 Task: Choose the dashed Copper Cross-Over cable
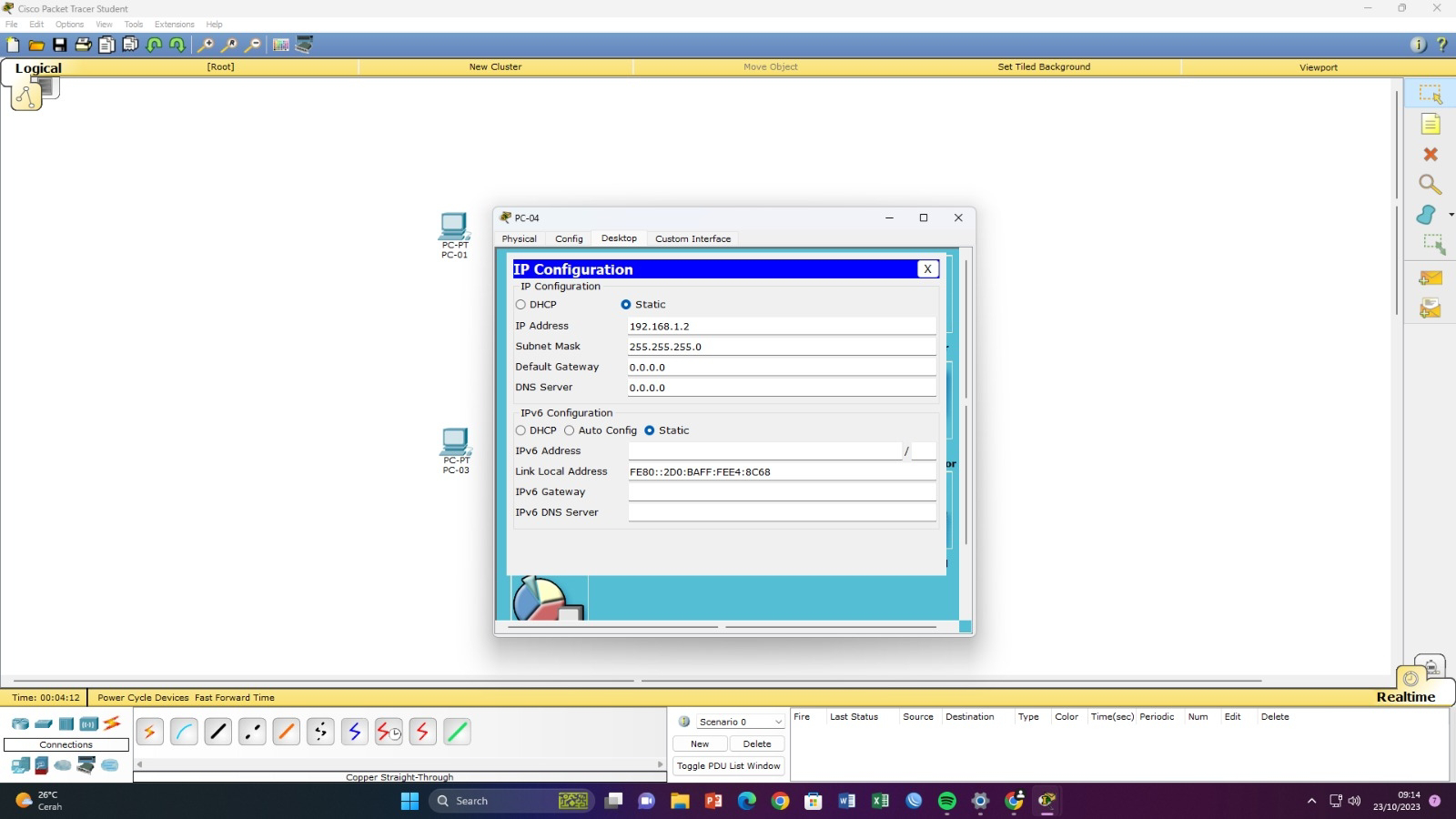point(252,732)
